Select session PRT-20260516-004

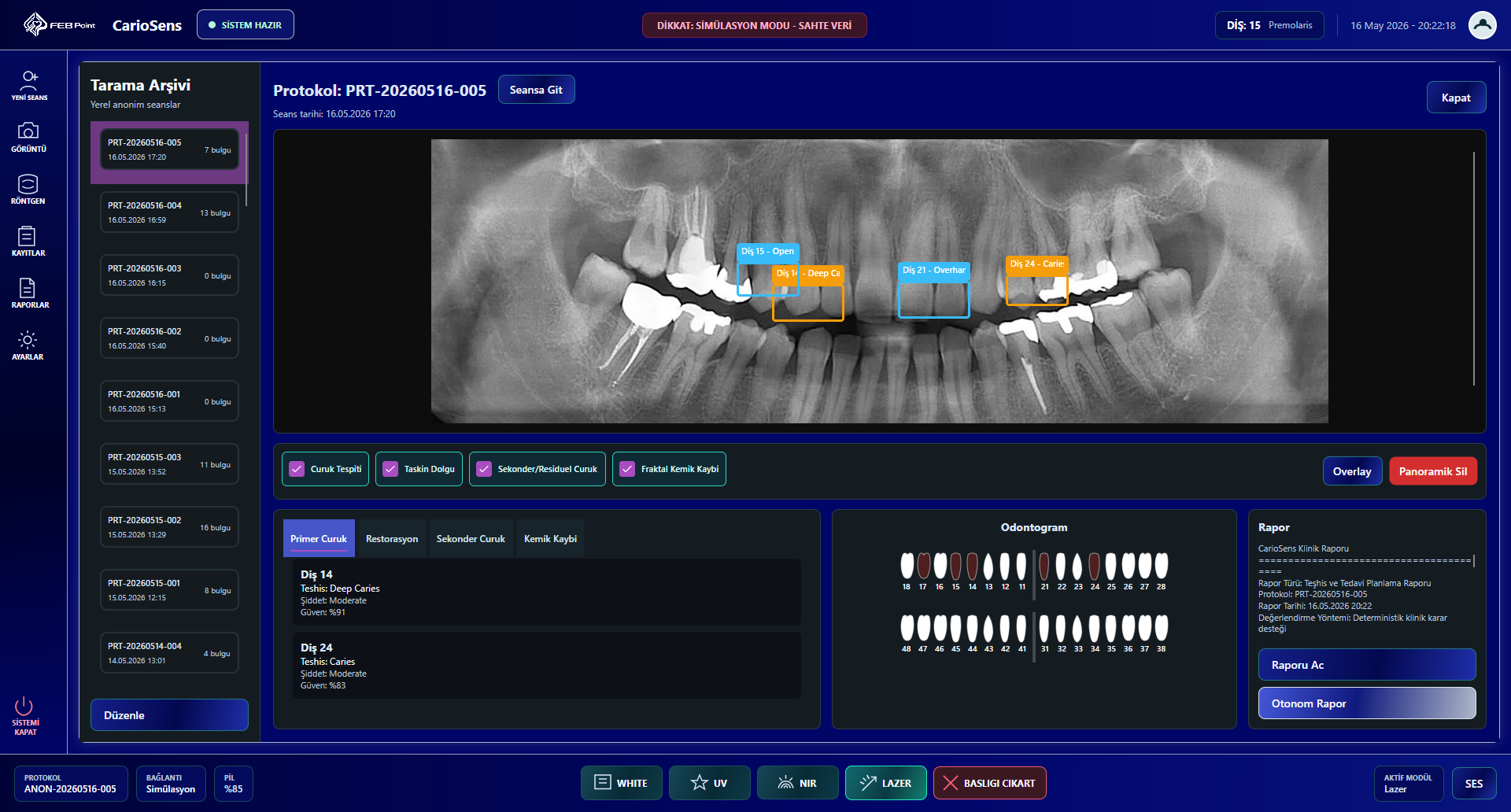[x=169, y=212]
